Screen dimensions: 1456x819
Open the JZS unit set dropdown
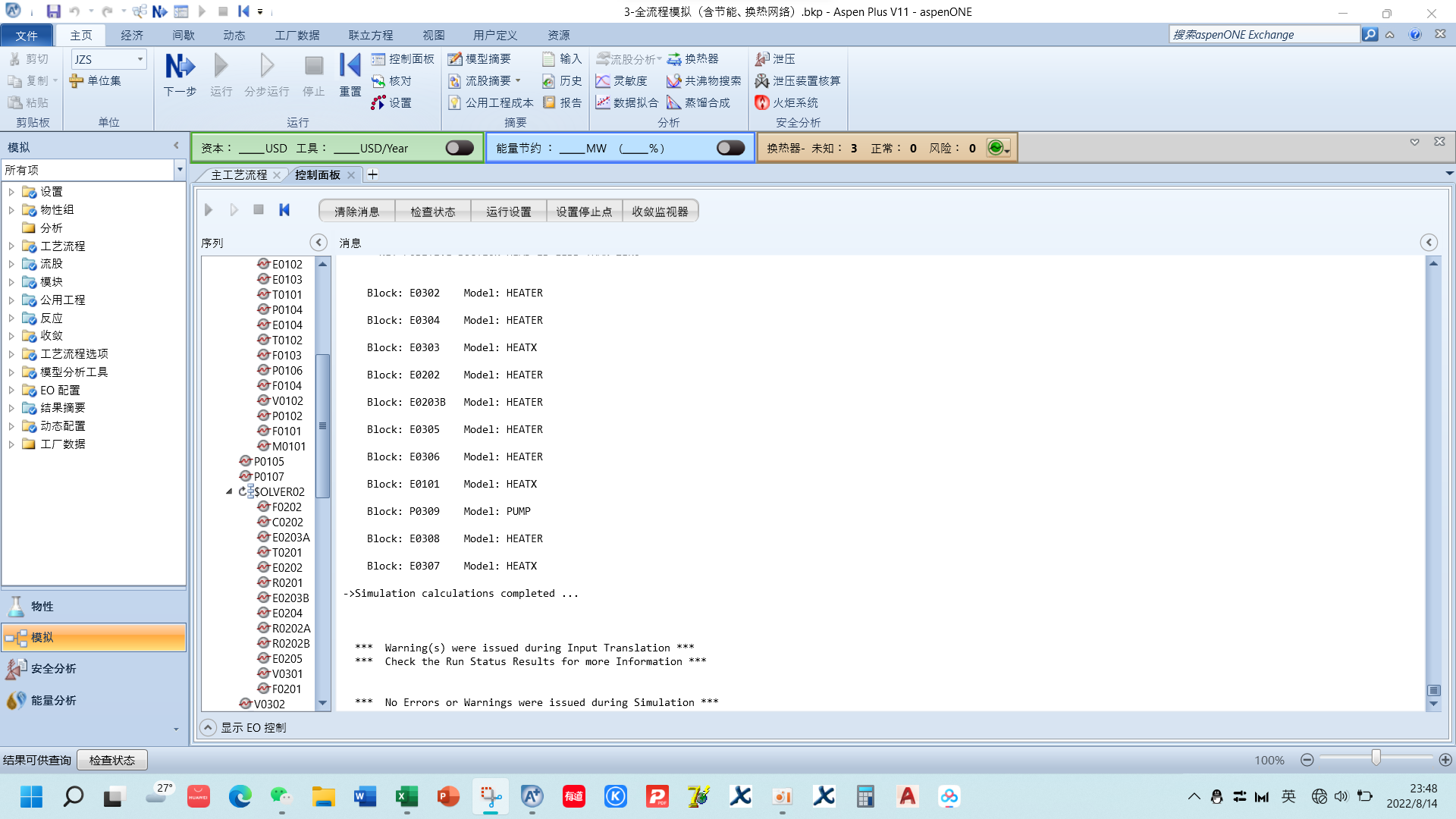click(x=140, y=59)
